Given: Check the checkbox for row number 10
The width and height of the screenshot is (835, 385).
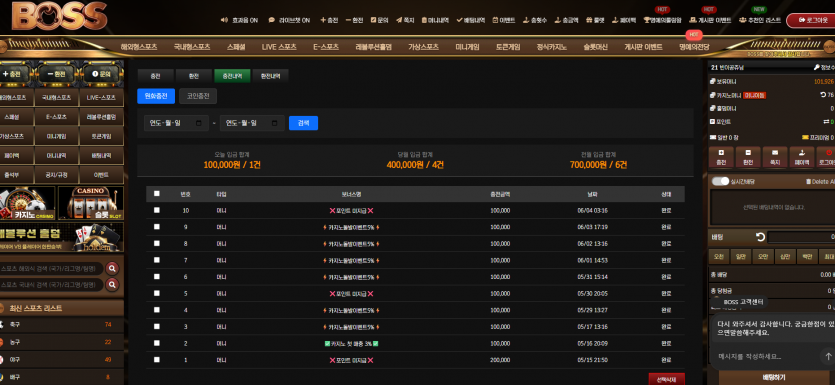Looking at the screenshot, I should pos(157,210).
